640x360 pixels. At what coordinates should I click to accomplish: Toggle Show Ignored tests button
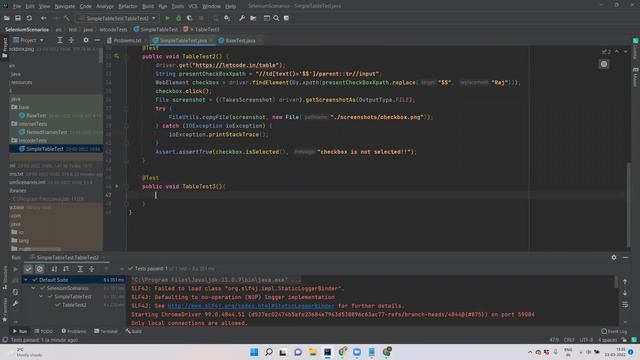[x=40, y=269]
